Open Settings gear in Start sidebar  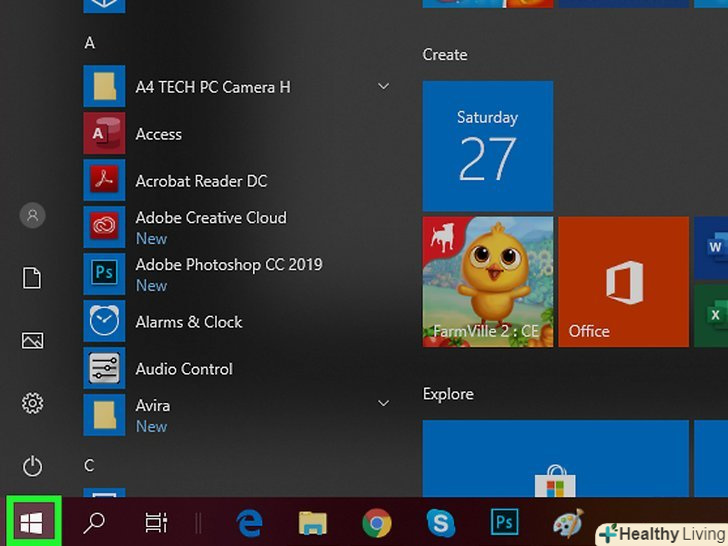(x=33, y=403)
